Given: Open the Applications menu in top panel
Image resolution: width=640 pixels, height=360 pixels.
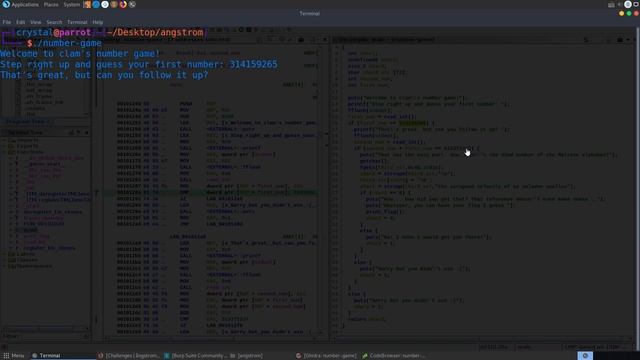Looking at the screenshot, I should pos(25,4).
